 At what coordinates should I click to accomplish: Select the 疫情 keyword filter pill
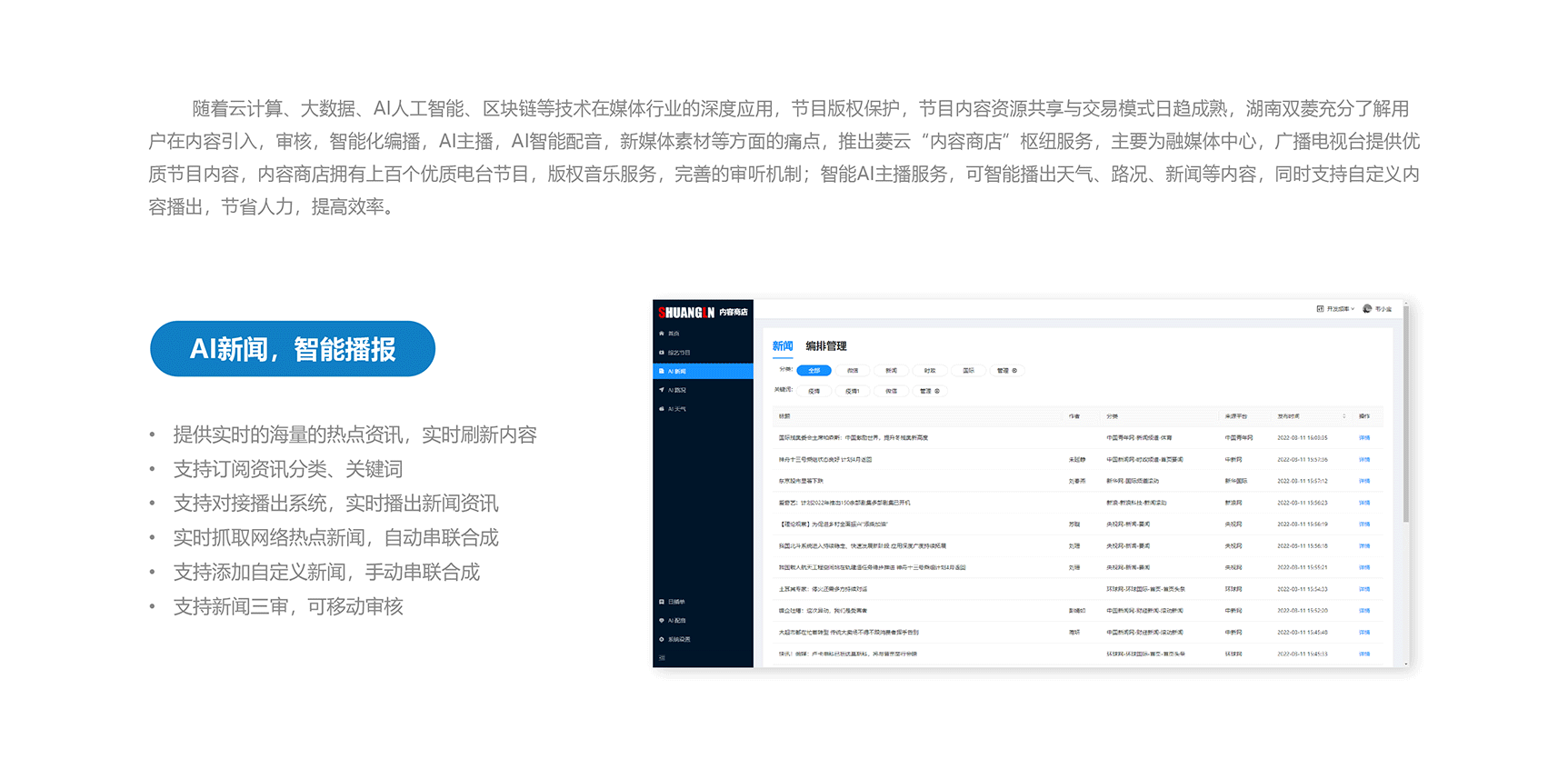click(814, 391)
